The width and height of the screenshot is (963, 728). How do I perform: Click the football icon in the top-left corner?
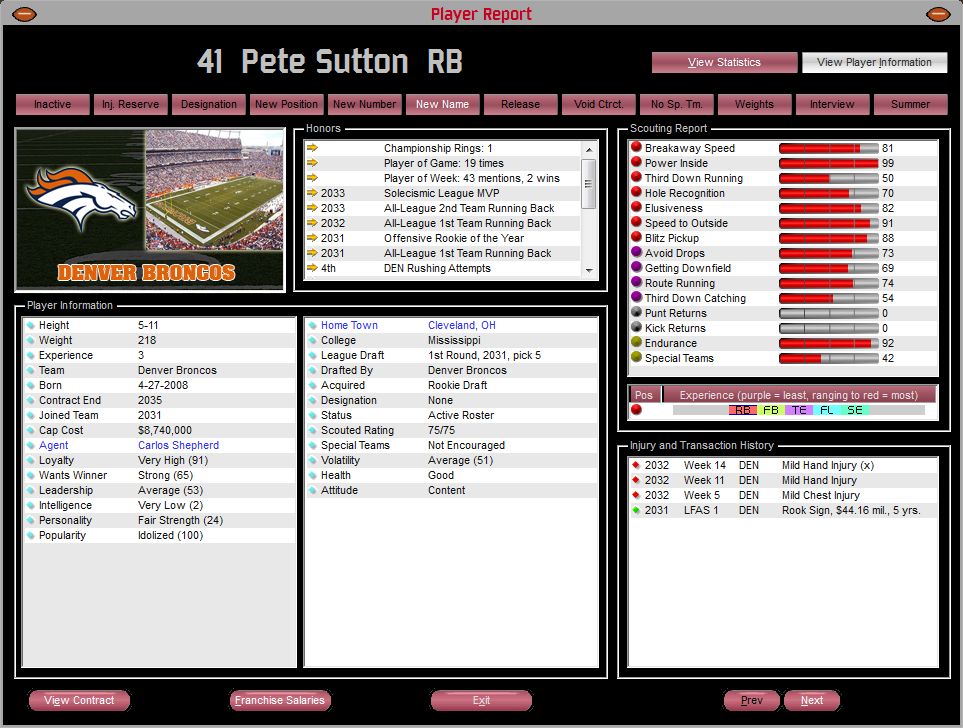click(x=25, y=14)
